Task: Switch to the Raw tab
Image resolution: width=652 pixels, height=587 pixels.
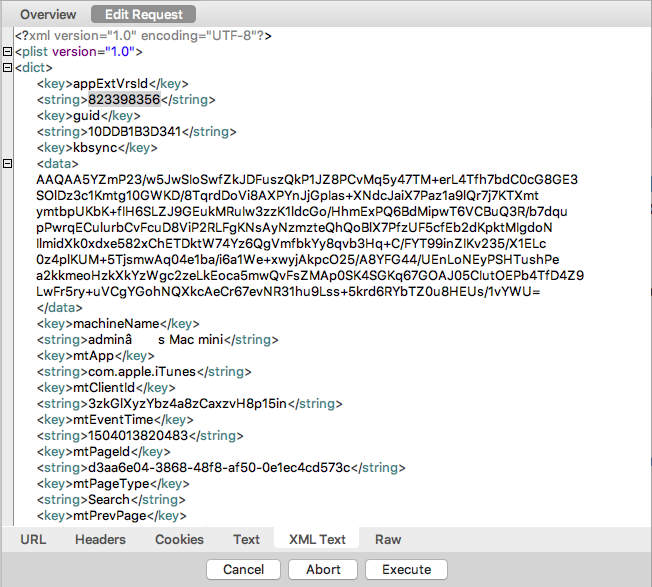Action: [x=388, y=539]
